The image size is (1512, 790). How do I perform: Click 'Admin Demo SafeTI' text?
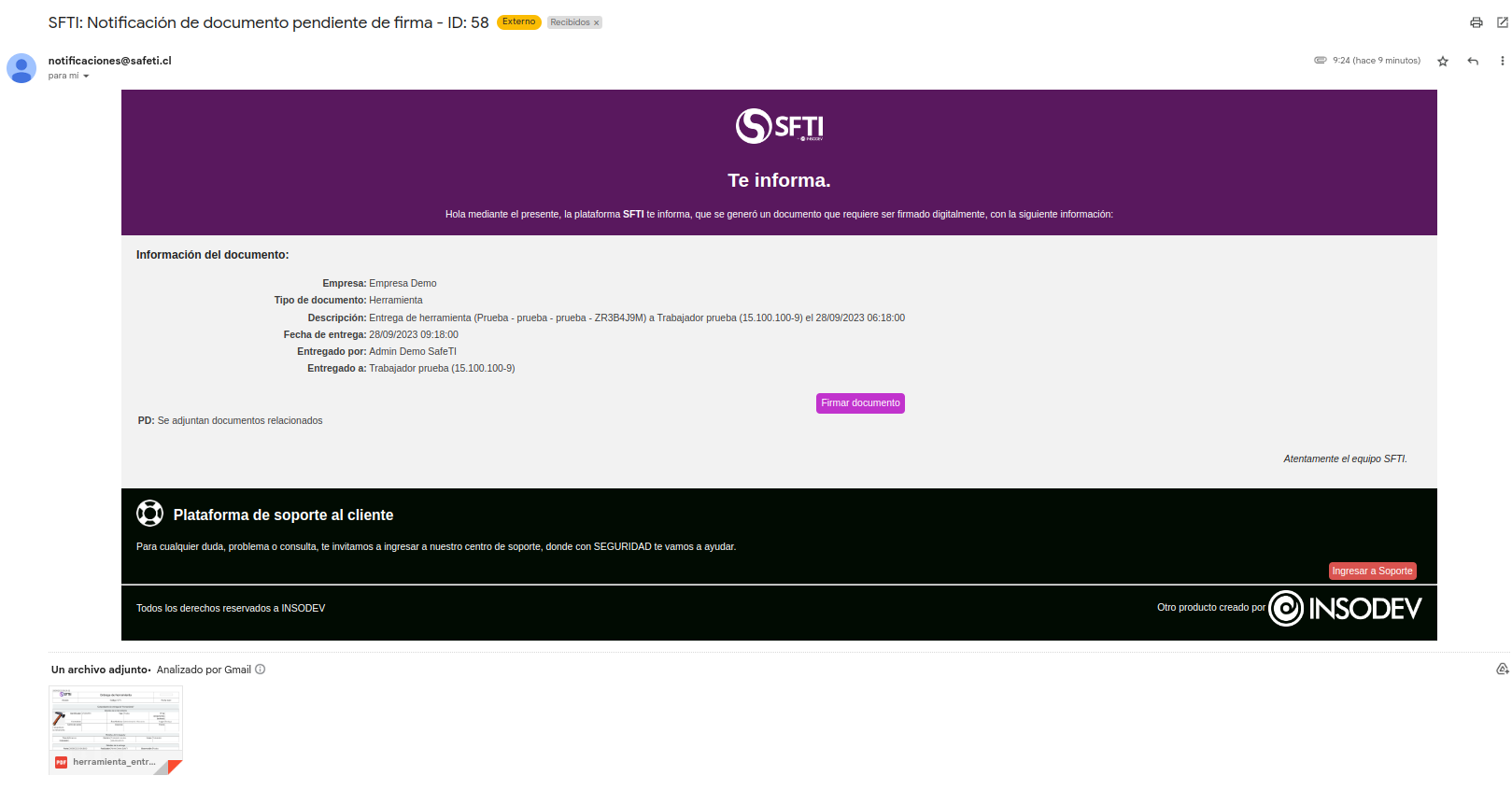tap(413, 352)
